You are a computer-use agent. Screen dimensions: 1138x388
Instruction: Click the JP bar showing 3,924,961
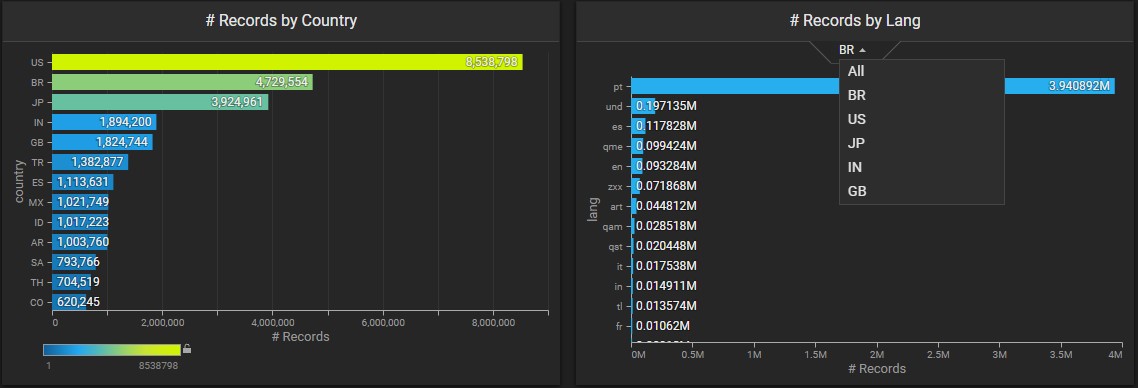[160, 102]
